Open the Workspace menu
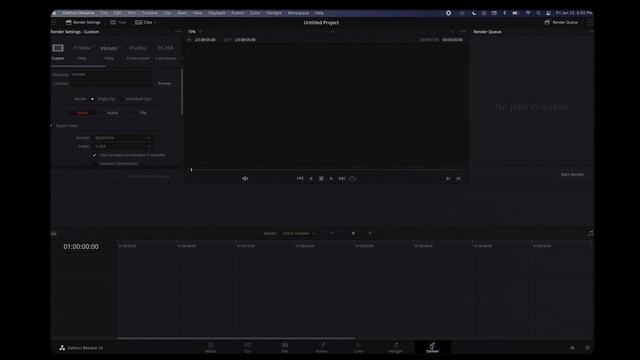 pyautogui.click(x=298, y=13)
